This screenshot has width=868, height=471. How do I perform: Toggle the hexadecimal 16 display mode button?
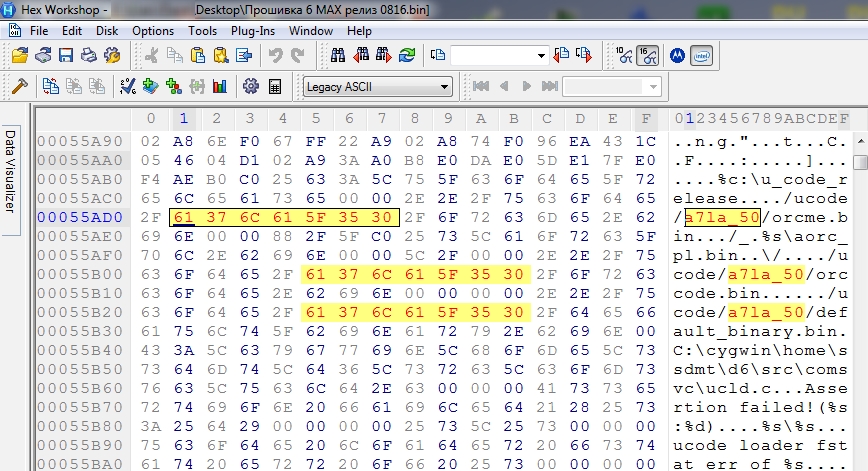(x=648, y=56)
